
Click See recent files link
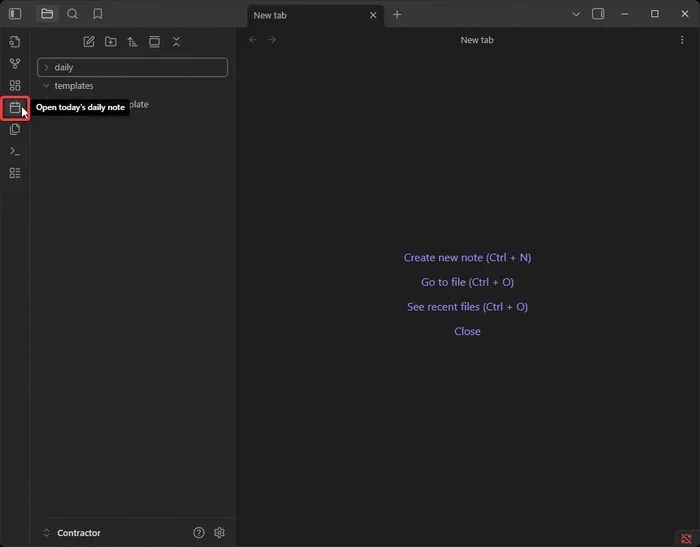pyautogui.click(x=467, y=307)
